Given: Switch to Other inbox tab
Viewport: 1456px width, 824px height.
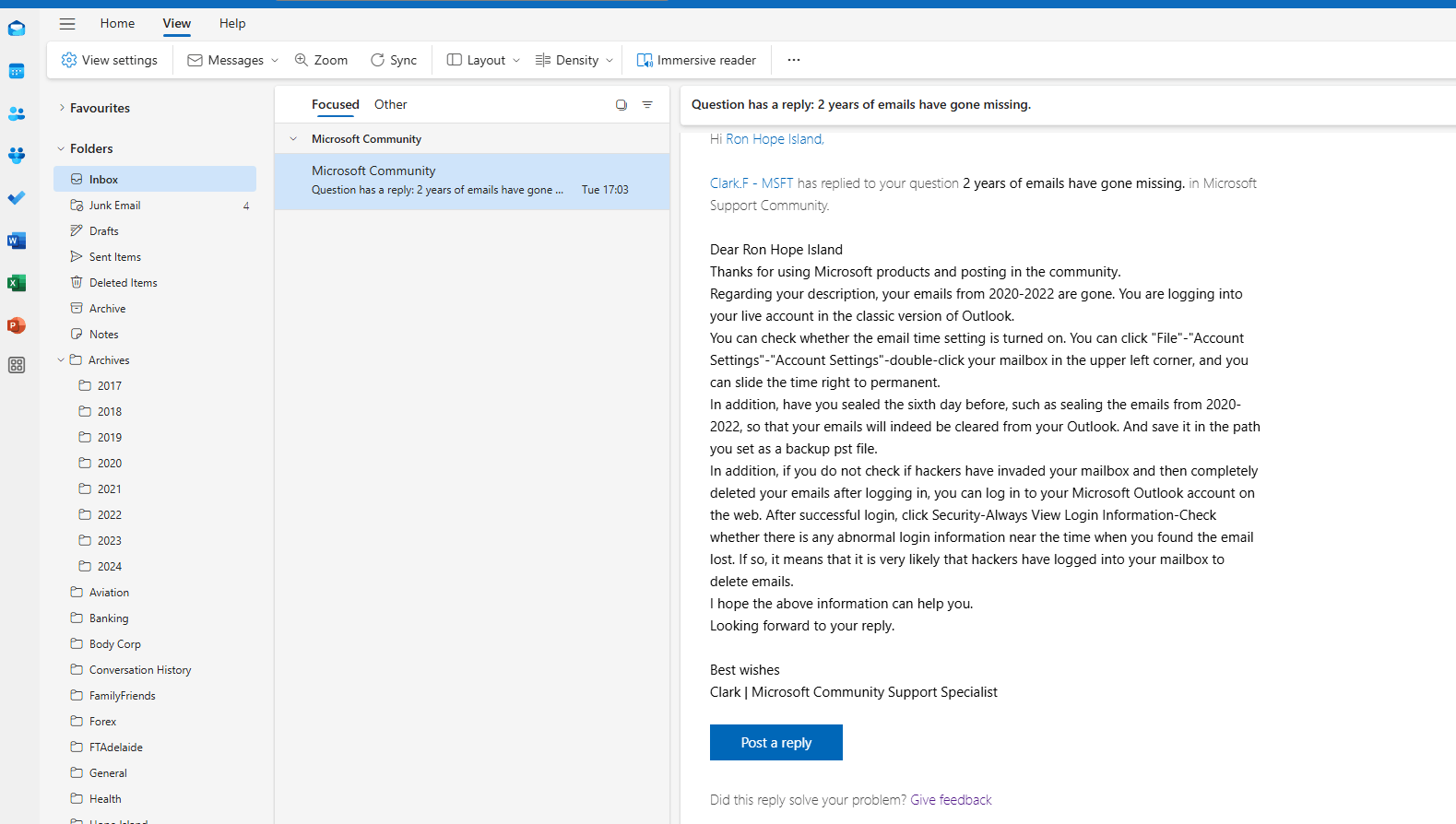Looking at the screenshot, I should click(391, 104).
